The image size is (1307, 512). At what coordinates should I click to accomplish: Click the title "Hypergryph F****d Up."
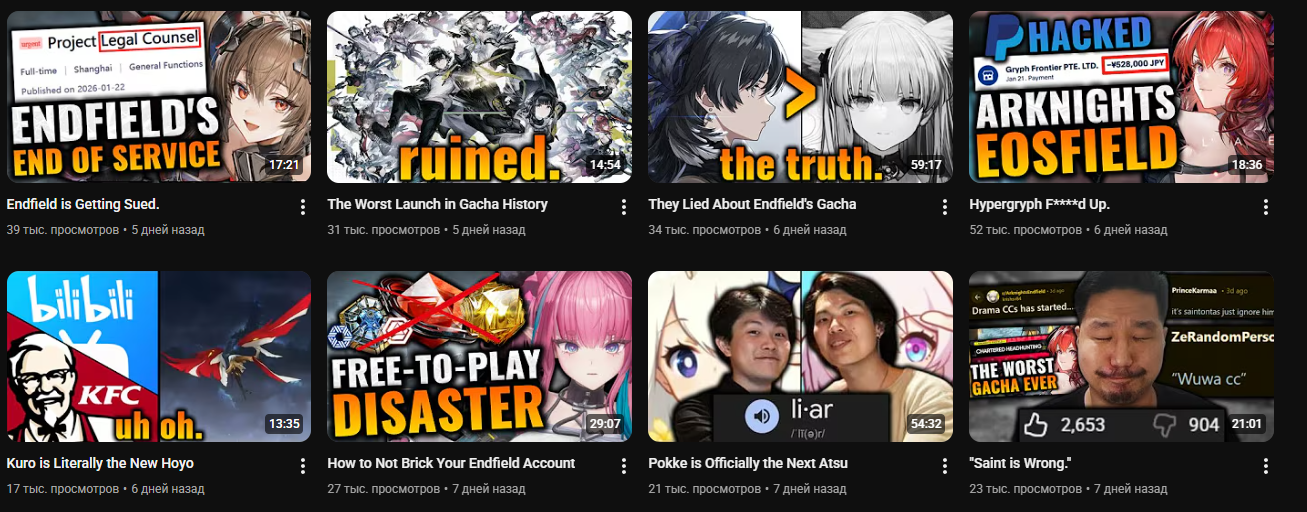tap(1040, 204)
